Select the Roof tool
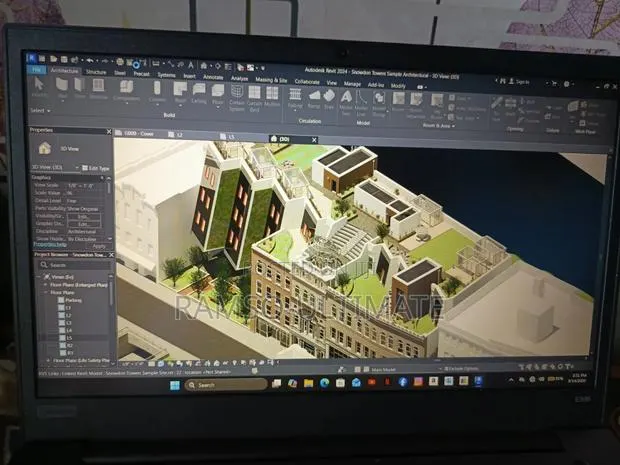620x465 pixels. 180,92
